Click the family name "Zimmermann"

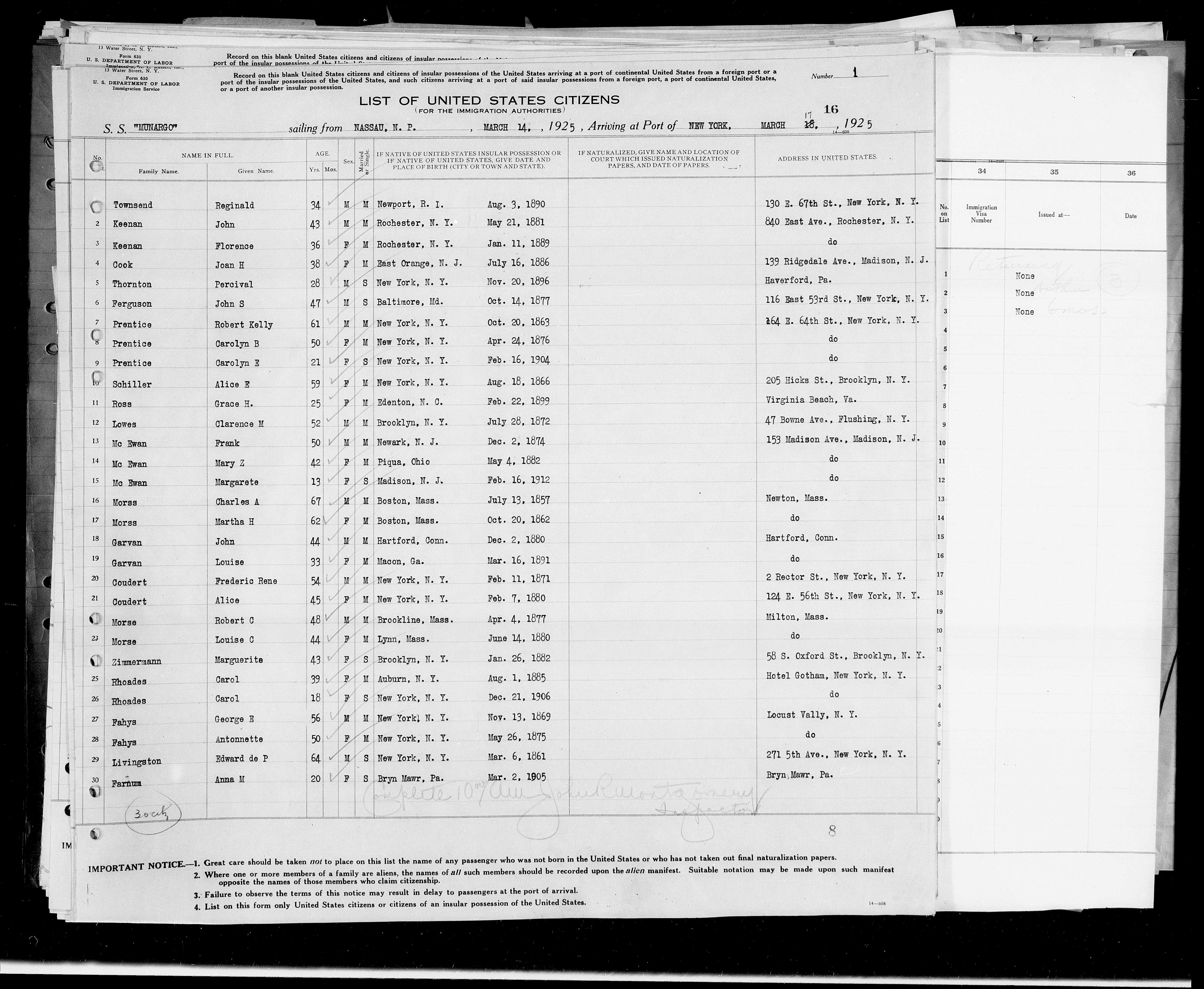(137, 662)
